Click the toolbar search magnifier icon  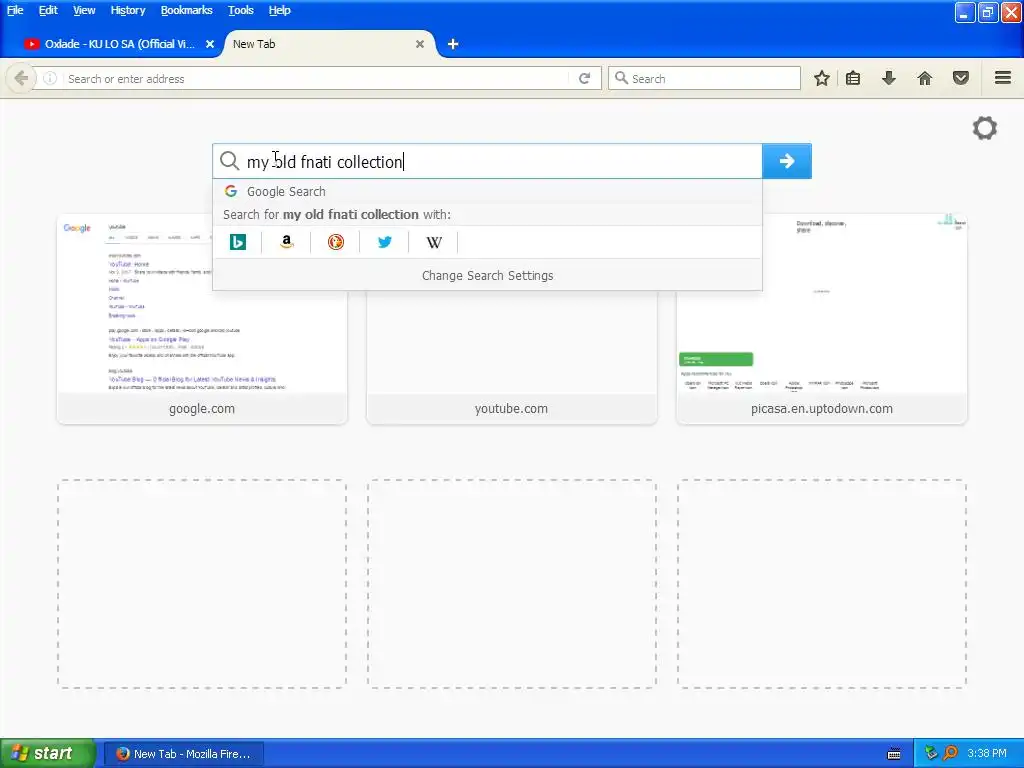click(x=621, y=78)
